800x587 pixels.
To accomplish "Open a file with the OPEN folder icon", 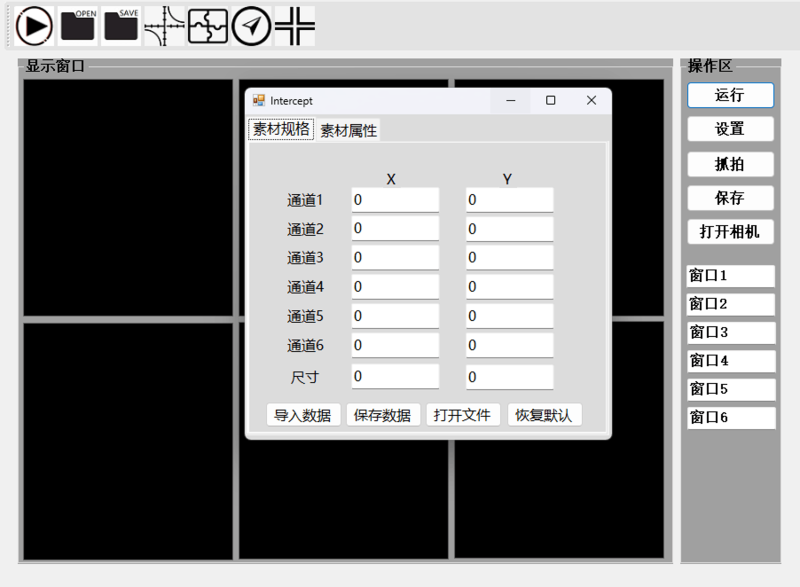I will click(78, 26).
